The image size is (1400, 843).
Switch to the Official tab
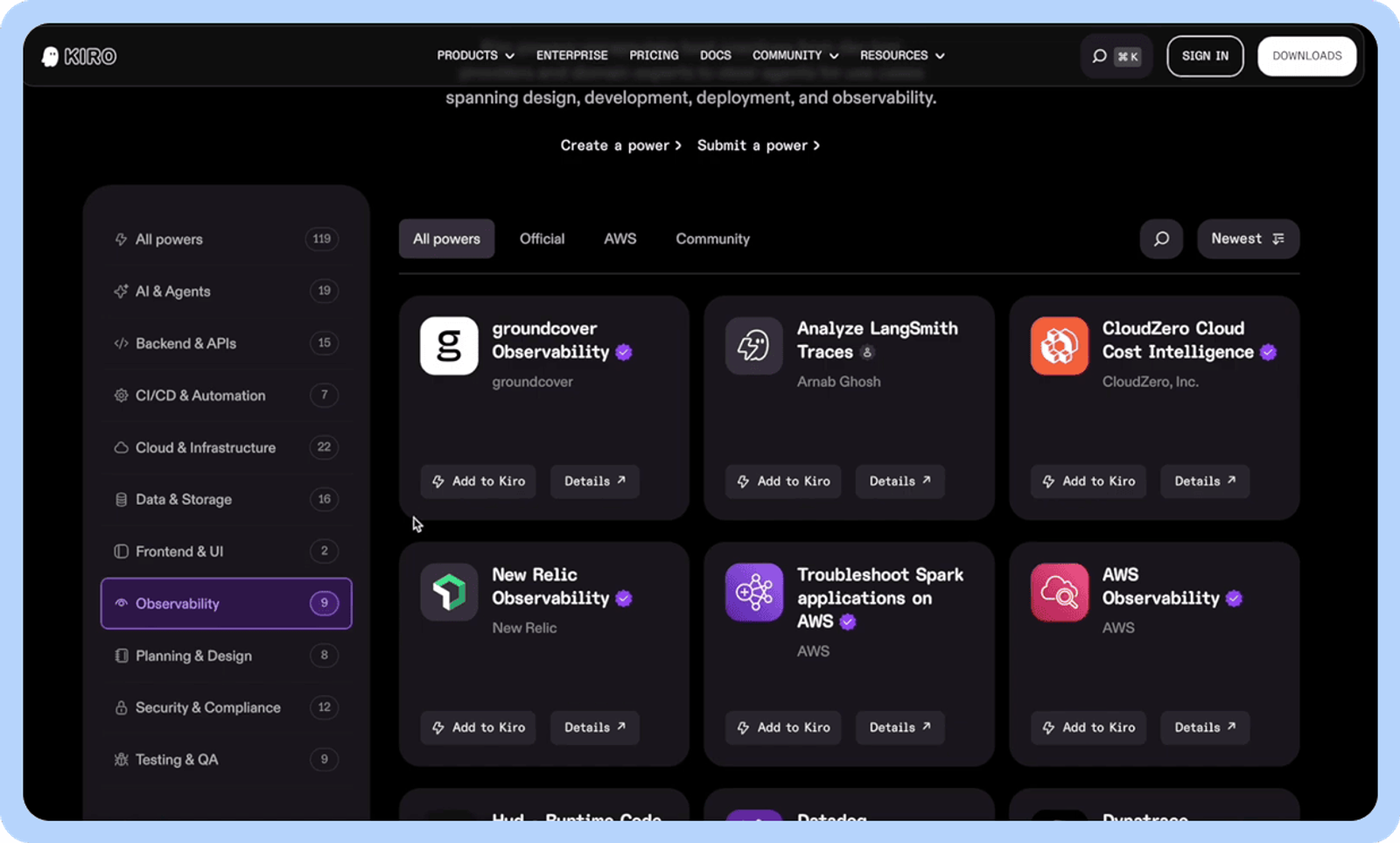coord(542,239)
